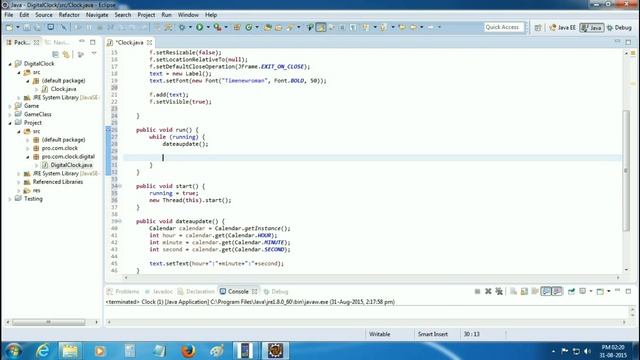640x360 pixels.
Task: Open the Source menu
Action: click(x=44, y=15)
